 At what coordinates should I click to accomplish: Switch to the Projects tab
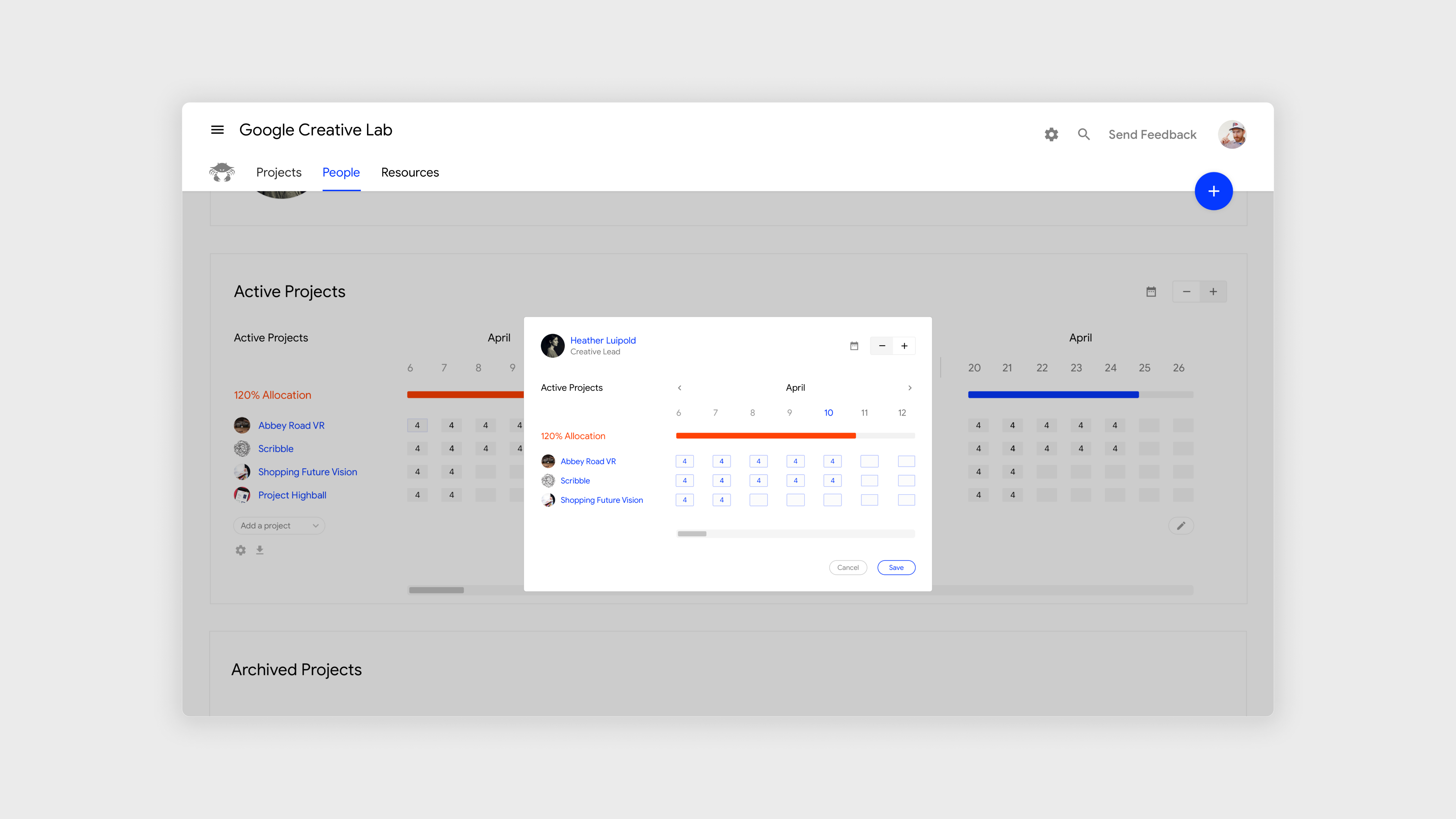[279, 172]
